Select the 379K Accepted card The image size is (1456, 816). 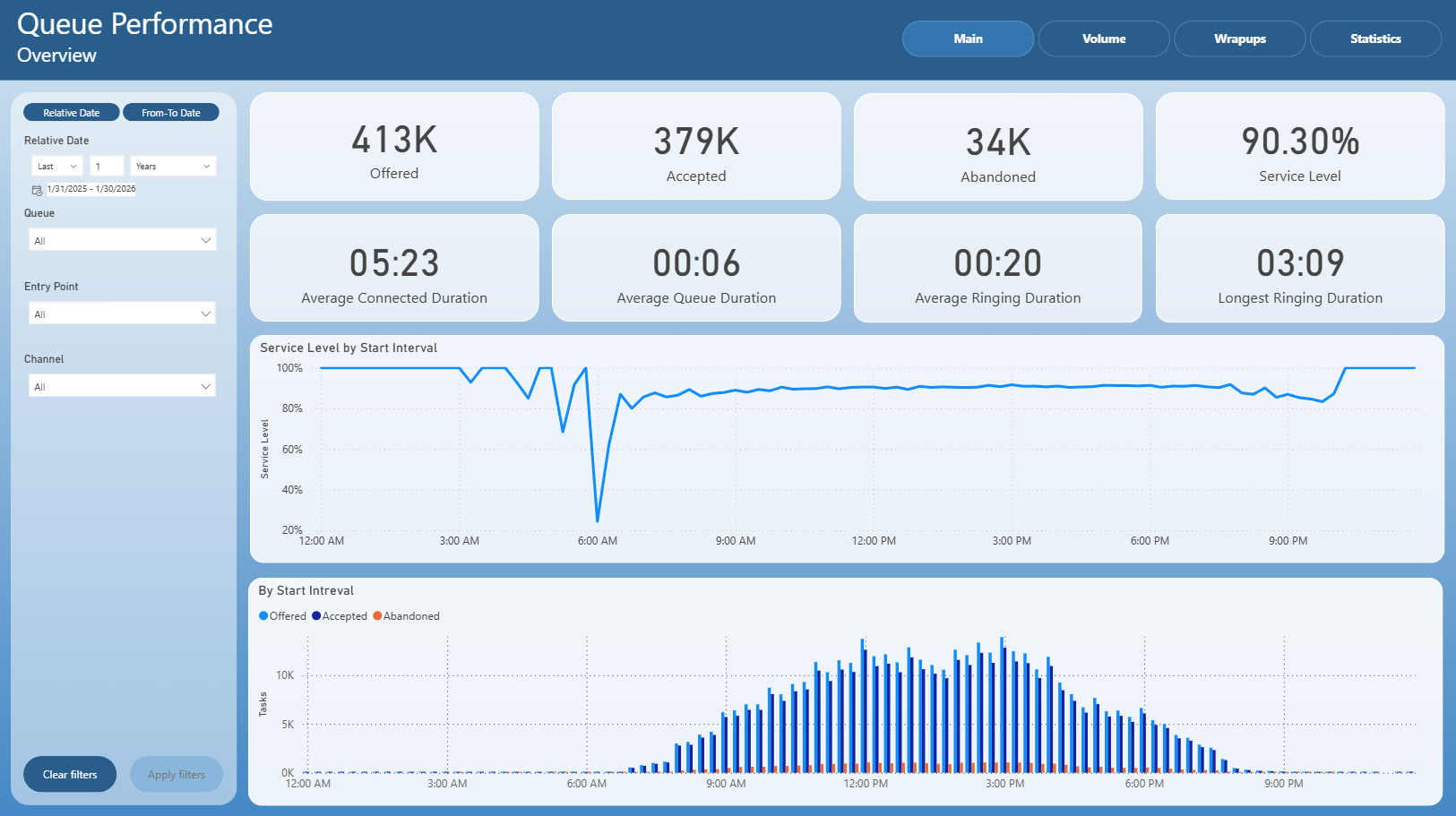tap(696, 147)
